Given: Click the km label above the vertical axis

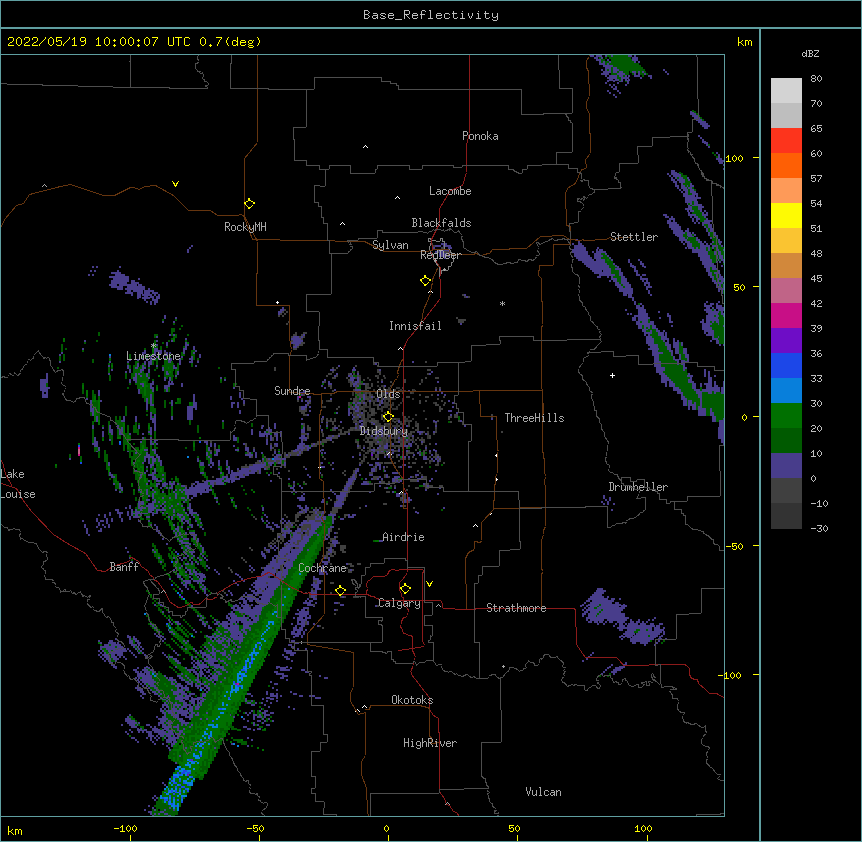Looking at the screenshot, I should (744, 42).
